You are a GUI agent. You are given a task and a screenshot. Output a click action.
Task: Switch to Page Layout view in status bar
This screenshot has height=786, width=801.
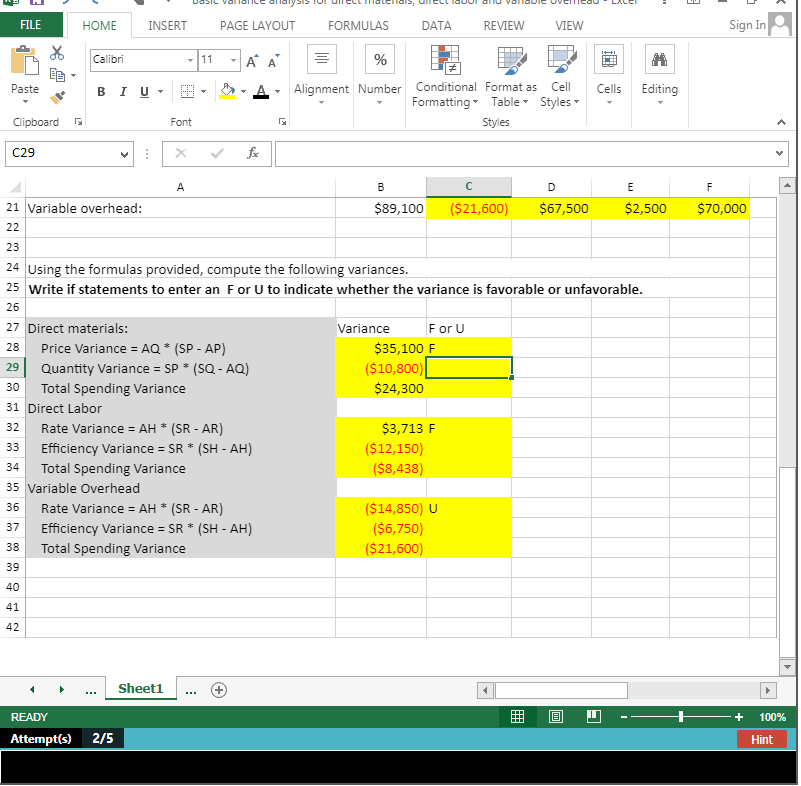(556, 718)
